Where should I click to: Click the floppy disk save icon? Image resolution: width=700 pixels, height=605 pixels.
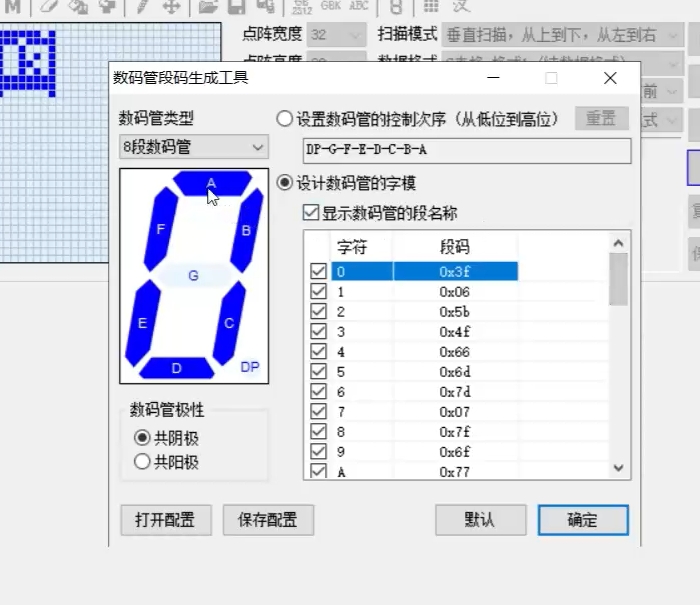pos(237,6)
